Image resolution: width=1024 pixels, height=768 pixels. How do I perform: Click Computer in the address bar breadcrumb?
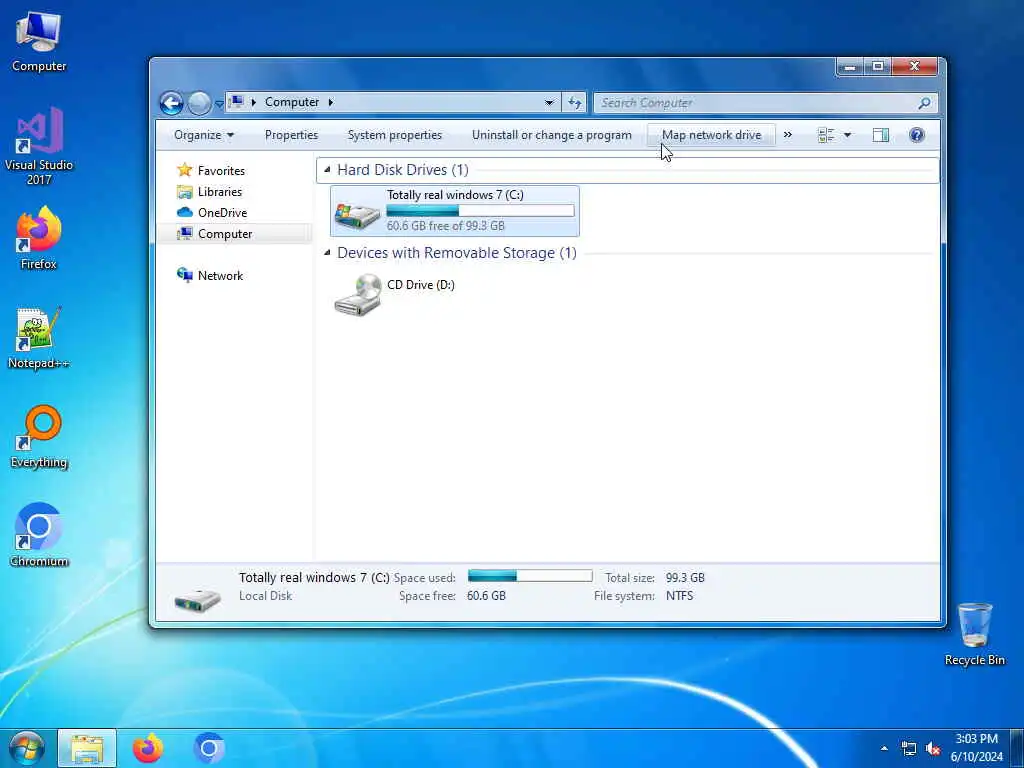tap(291, 102)
